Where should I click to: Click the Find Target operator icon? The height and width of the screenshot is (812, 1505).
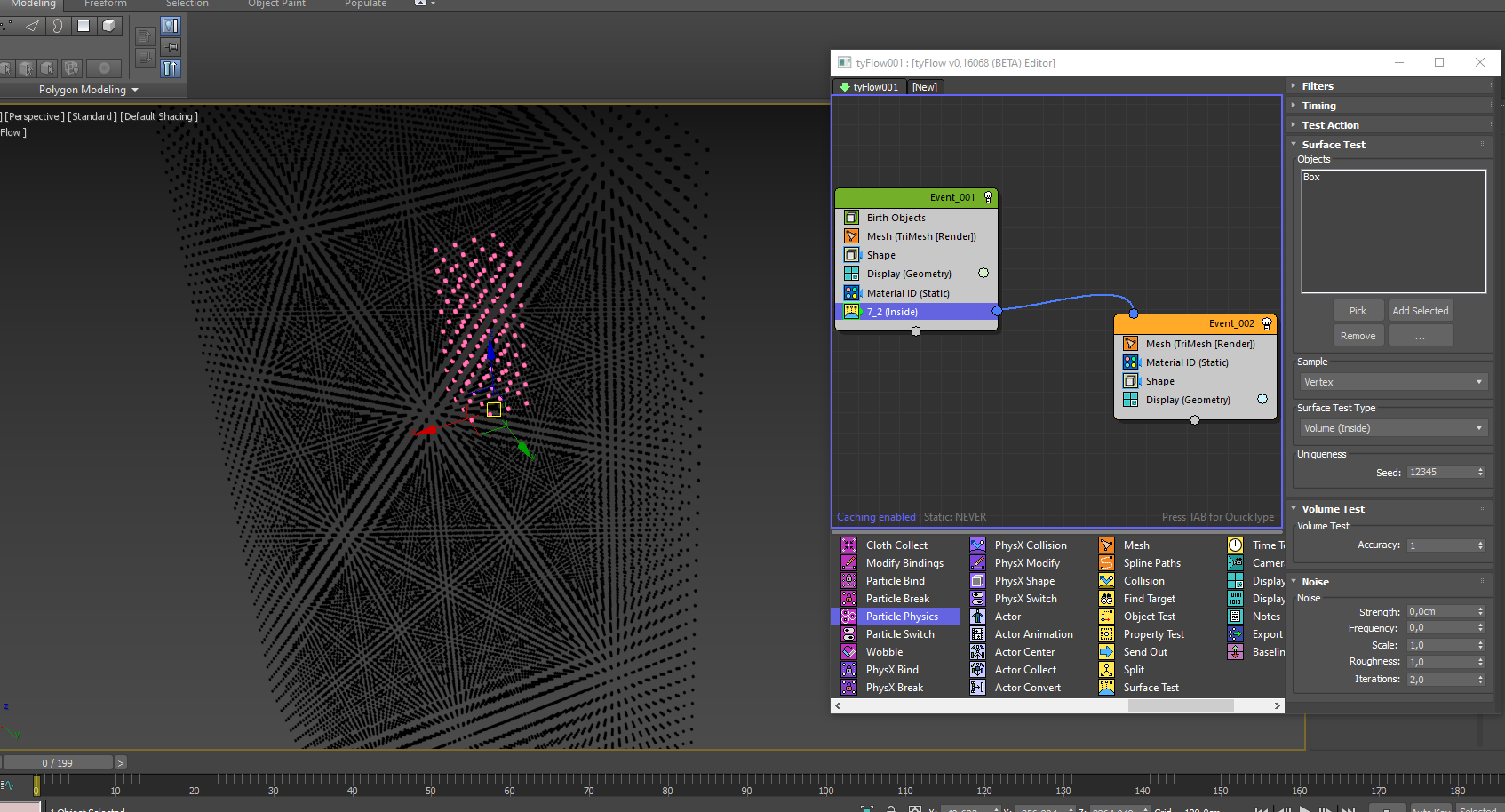1106,599
